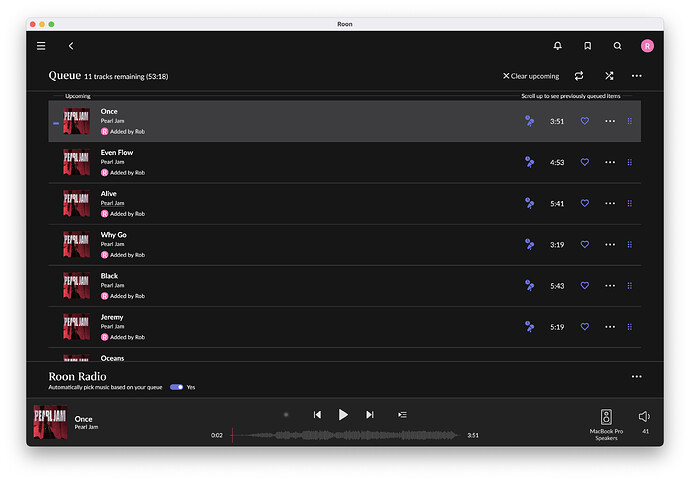Open Once album art in player

pyautogui.click(x=50, y=421)
